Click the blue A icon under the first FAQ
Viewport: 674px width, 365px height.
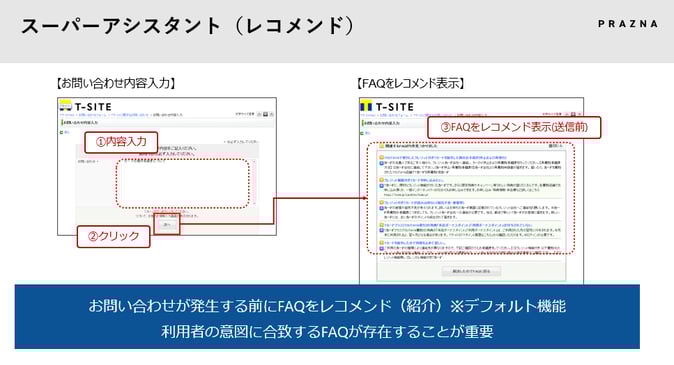381,163
